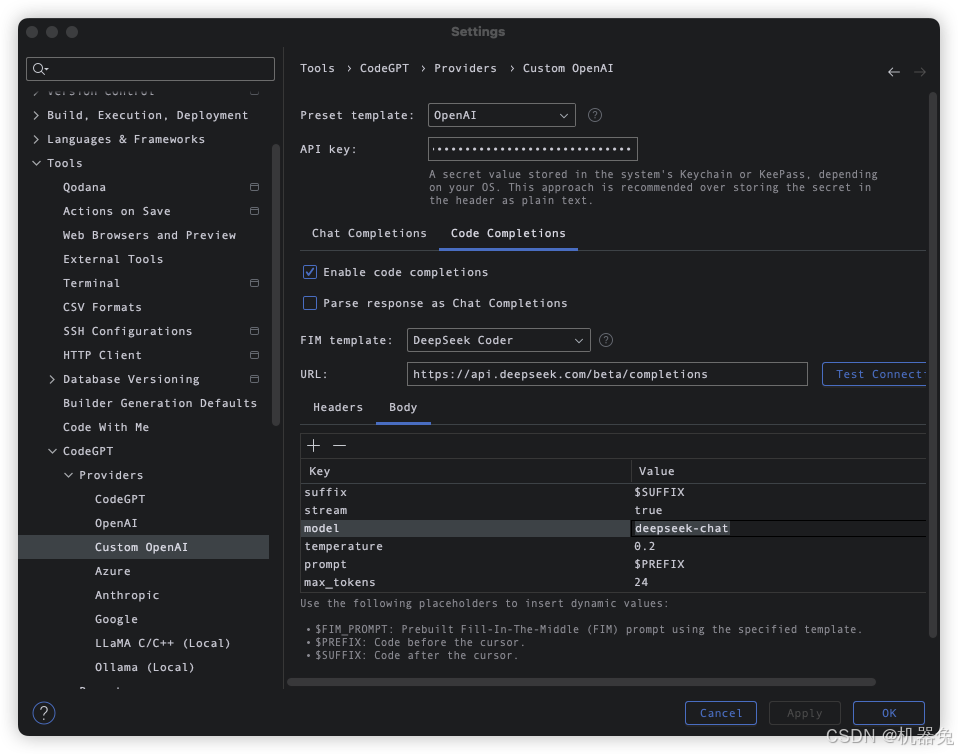Click the horizontal scrollbar at panel bottom
The width and height of the screenshot is (958, 754).
(581, 682)
